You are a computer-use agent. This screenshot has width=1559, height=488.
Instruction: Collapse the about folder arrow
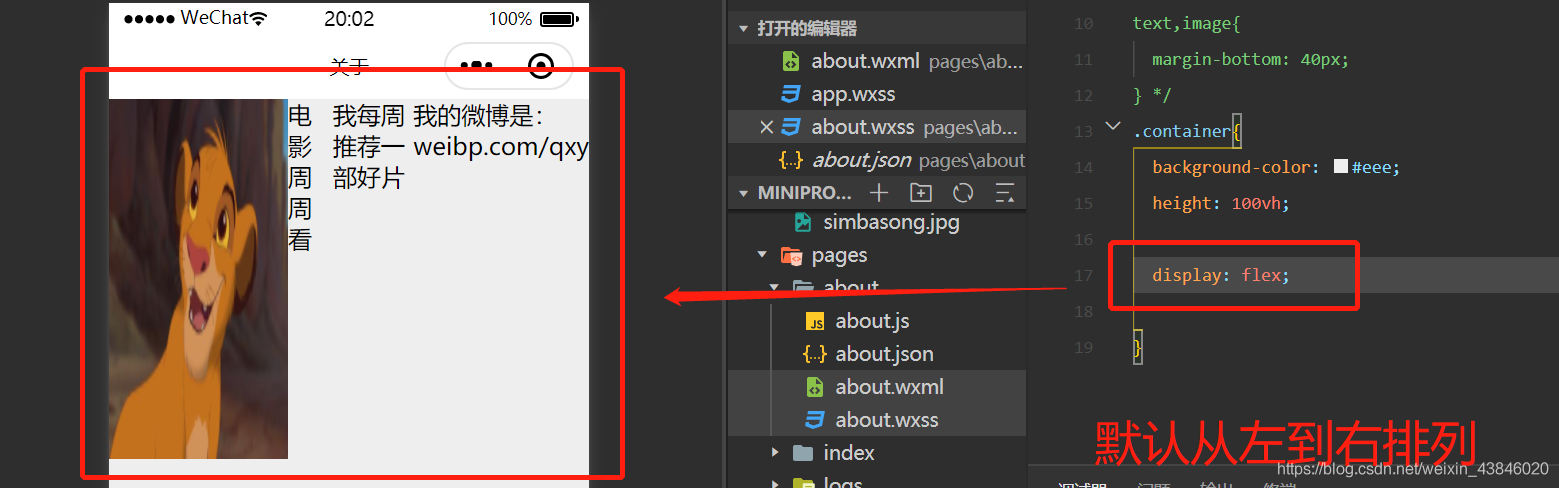click(773, 288)
